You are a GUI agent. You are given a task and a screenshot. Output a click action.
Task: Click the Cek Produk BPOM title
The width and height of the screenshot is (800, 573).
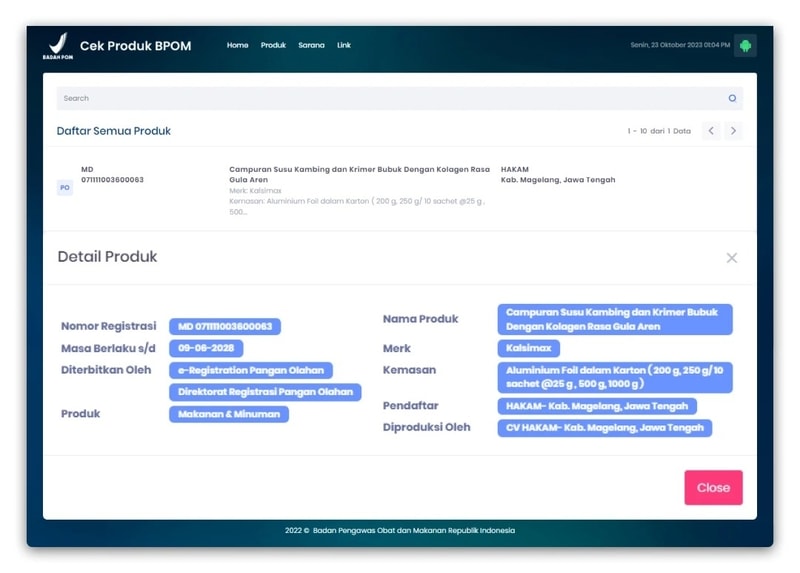click(x=135, y=46)
